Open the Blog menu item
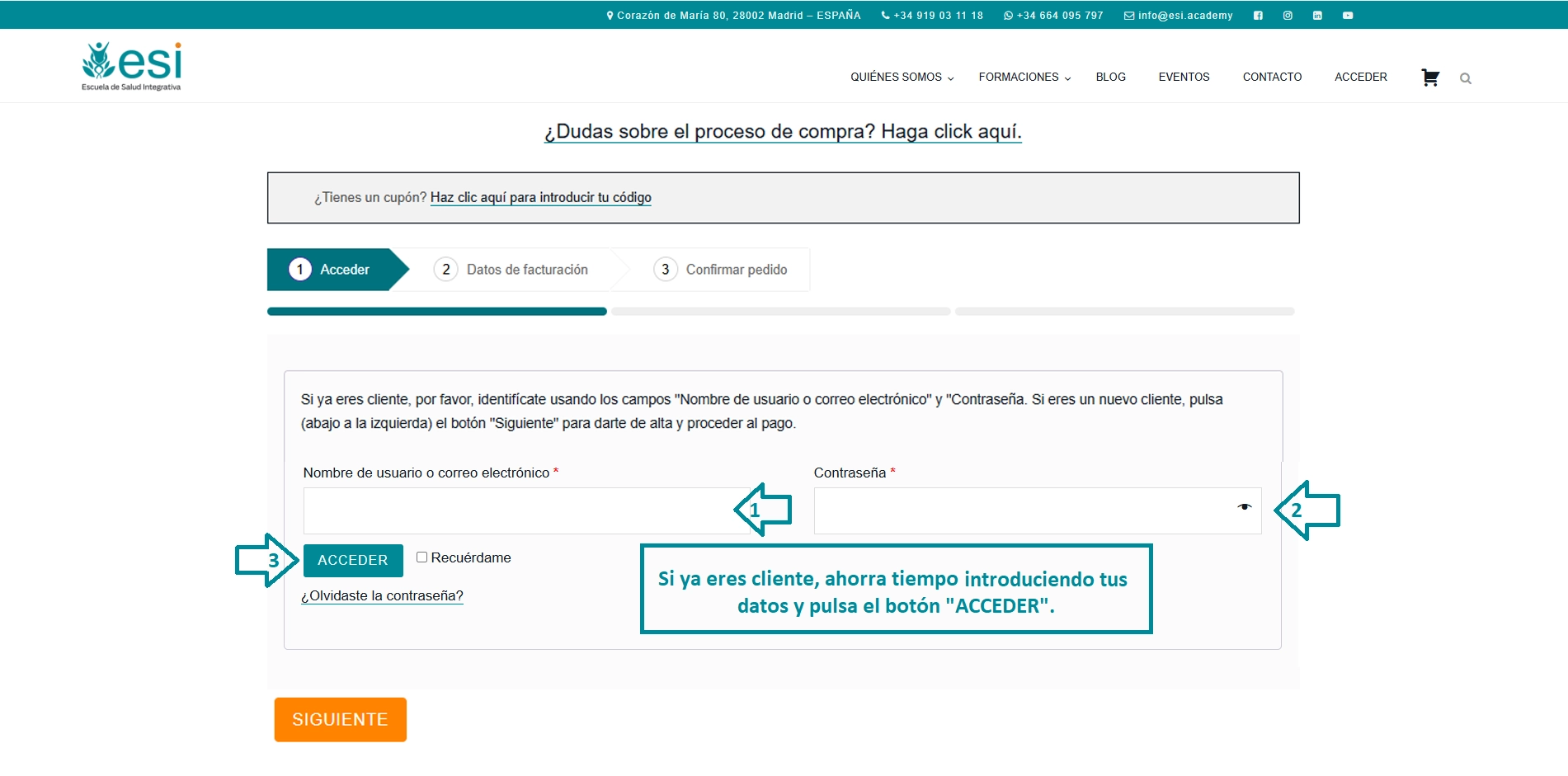Screen dimensions: 1568x776 click(1110, 77)
